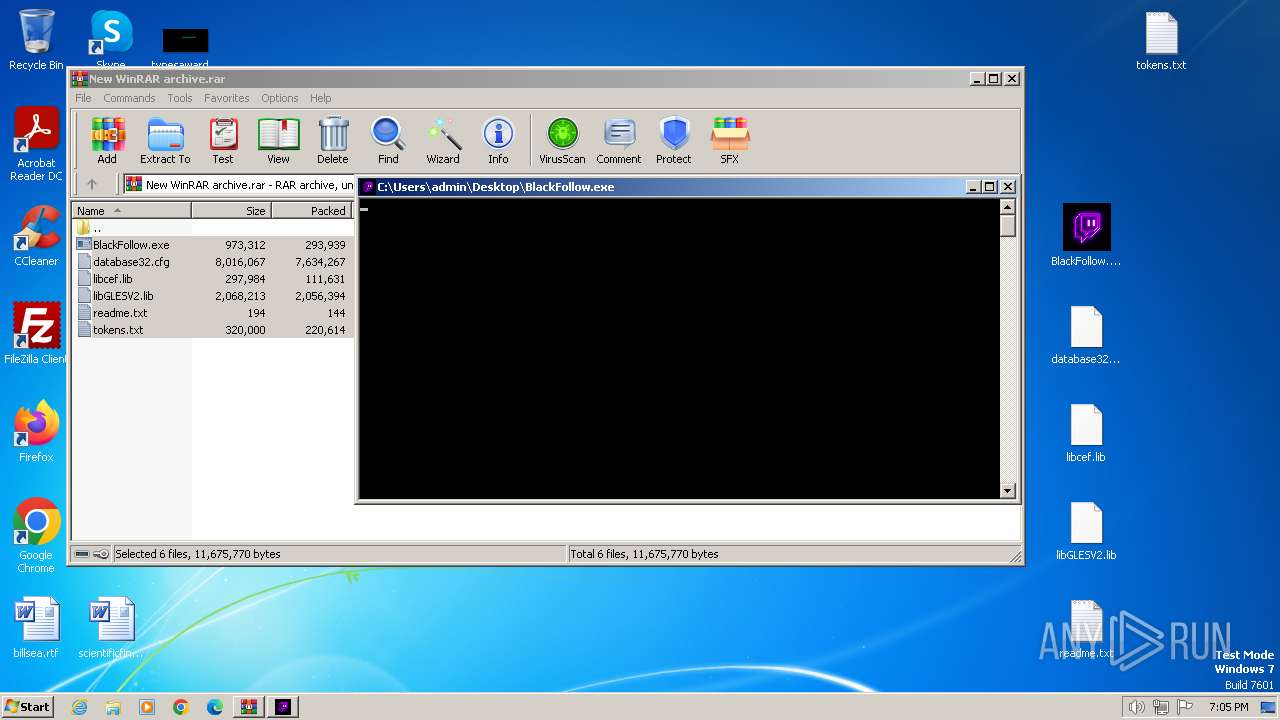
Task: Open the Recycle Bin desktop icon
Action: pyautogui.click(x=36, y=40)
